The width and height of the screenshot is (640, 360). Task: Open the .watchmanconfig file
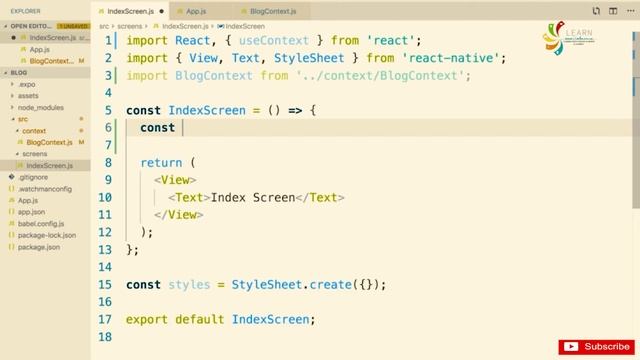(45, 189)
